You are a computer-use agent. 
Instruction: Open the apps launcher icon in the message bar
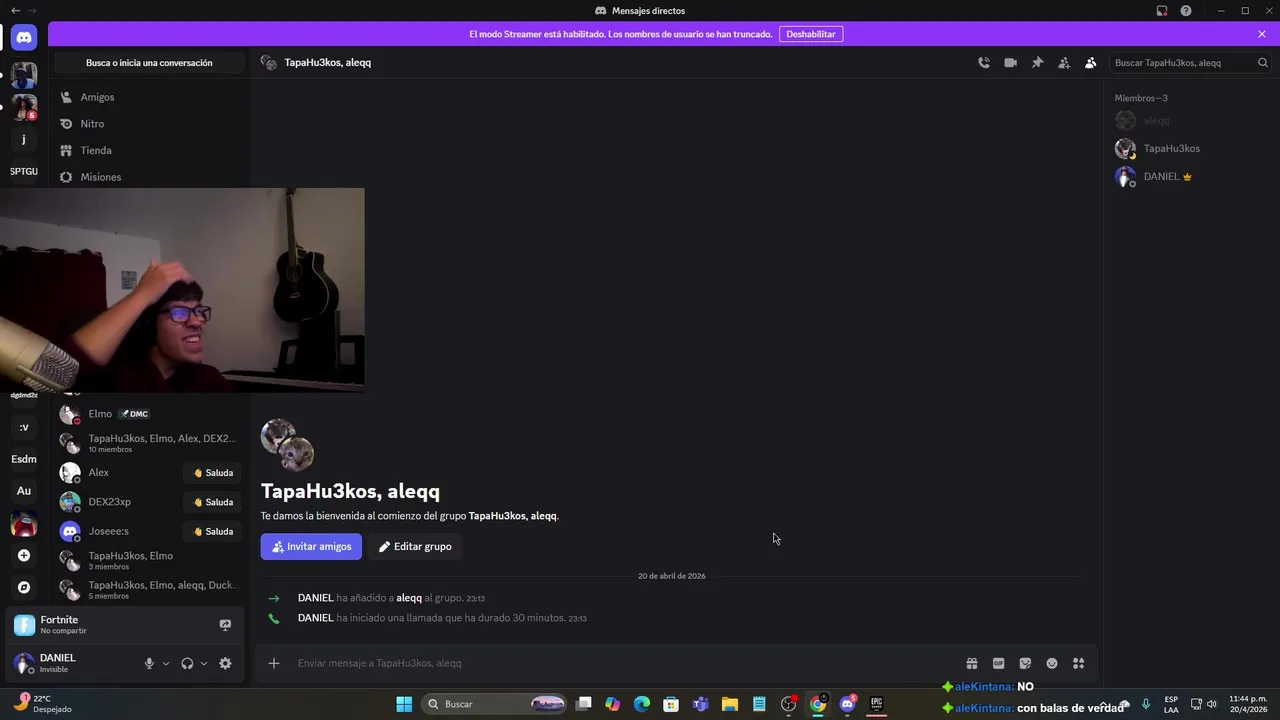[x=1079, y=663]
